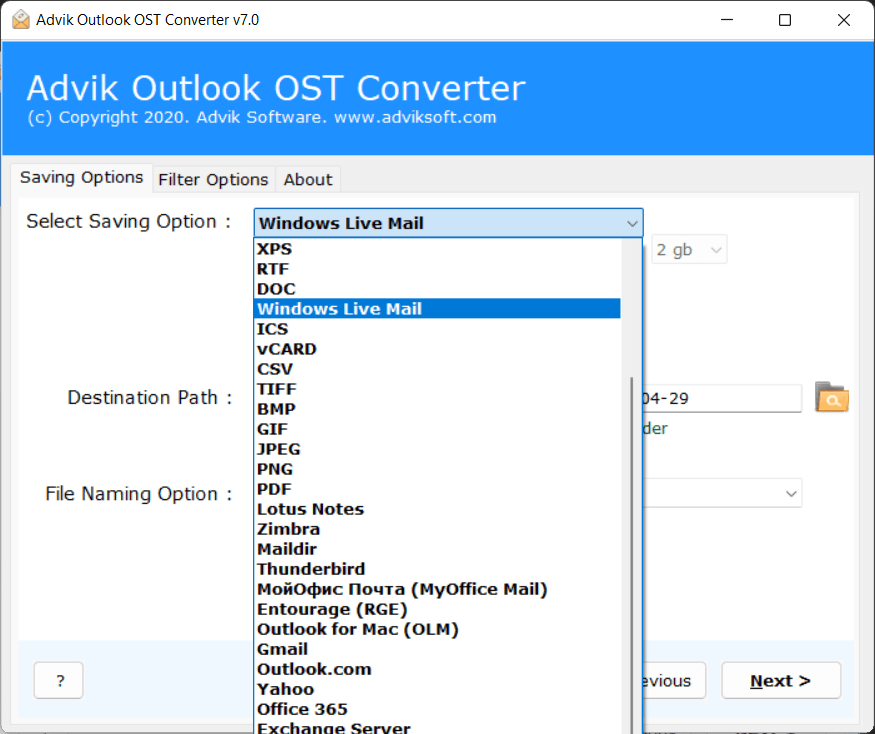Select CSV from the list
This screenshot has height=734, width=875.
pyautogui.click(x=437, y=369)
